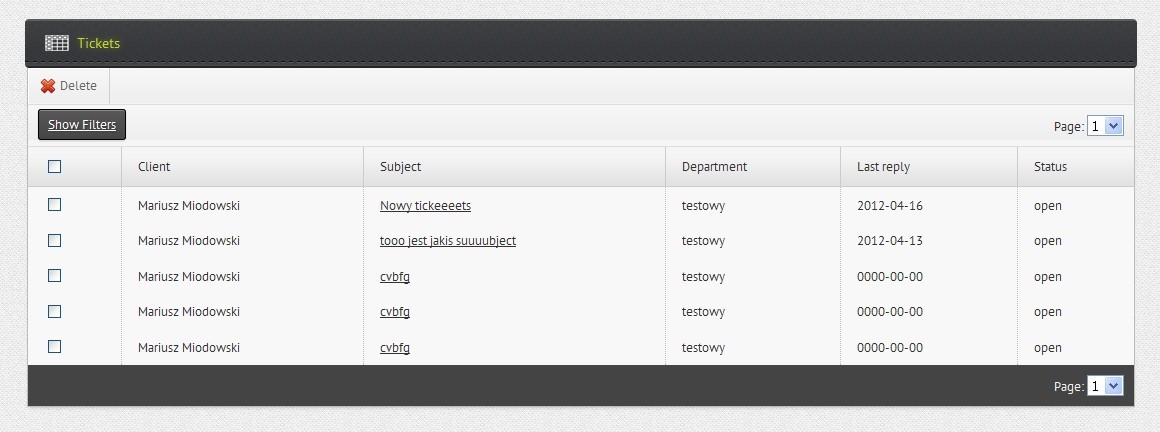This screenshot has width=1160, height=432.
Task: Click the Tickets table grid icon
Action: click(x=56, y=43)
